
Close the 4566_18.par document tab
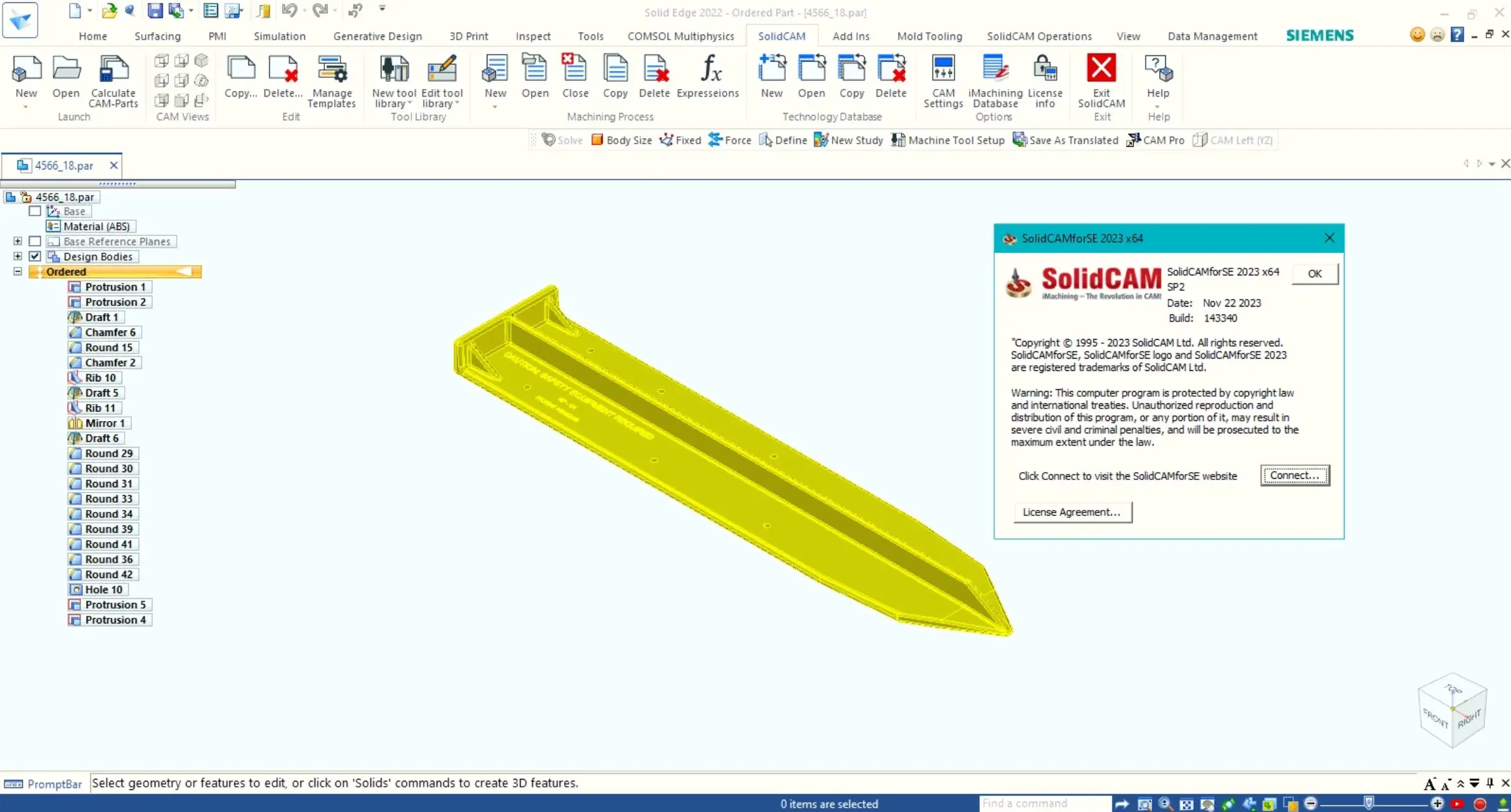pyautogui.click(x=114, y=166)
